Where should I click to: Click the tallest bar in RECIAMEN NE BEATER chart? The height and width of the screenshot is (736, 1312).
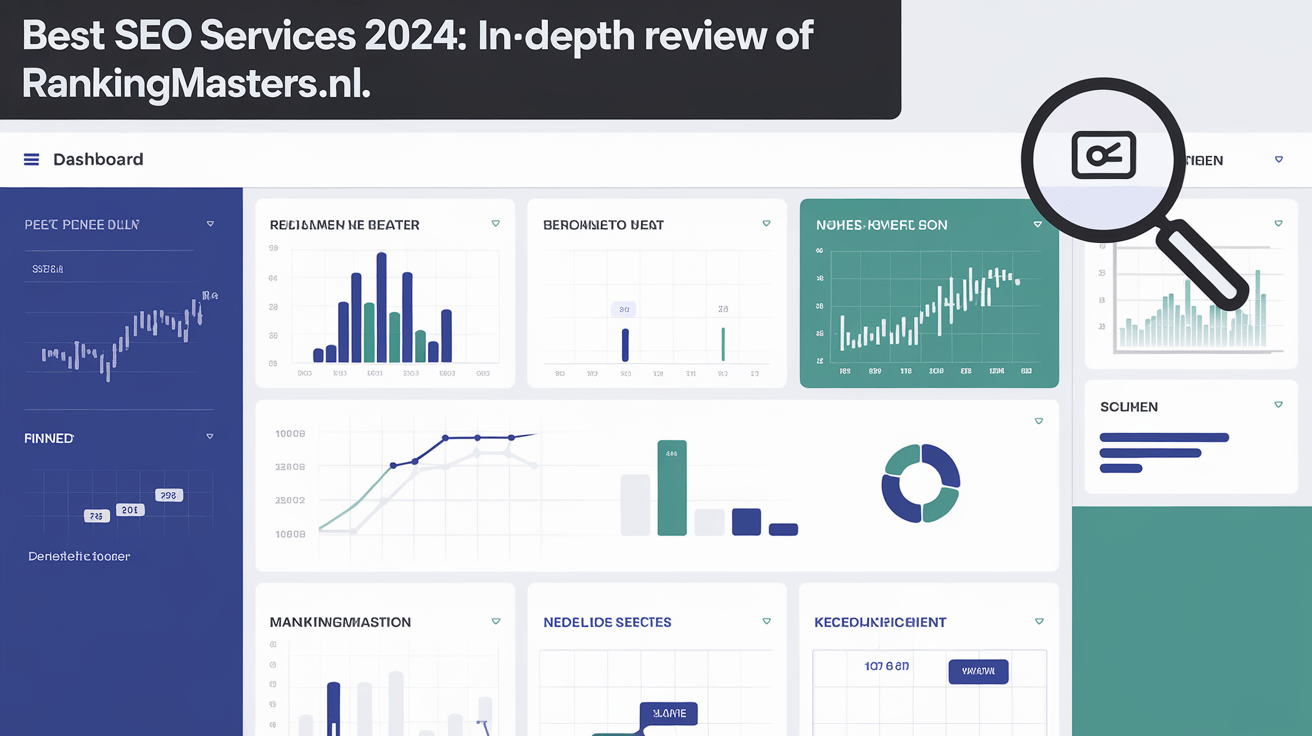pyautogui.click(x=381, y=307)
